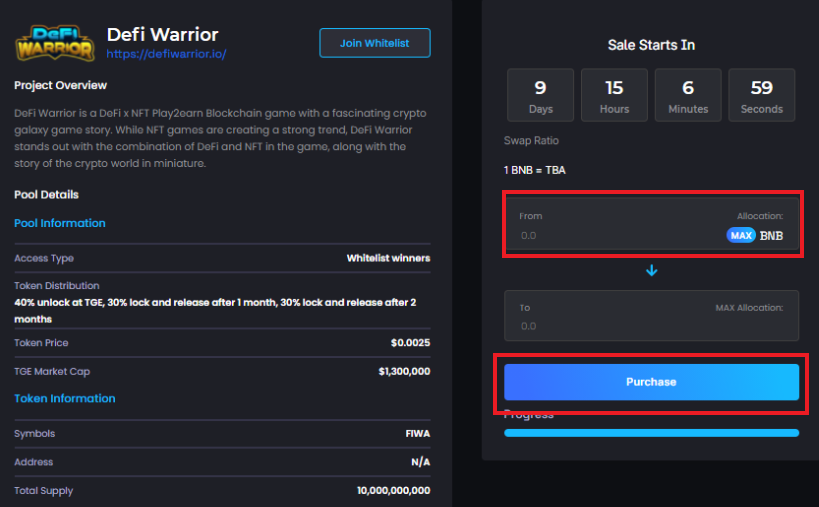Click the project overview description paragraph
819x507 pixels.
pos(220,138)
